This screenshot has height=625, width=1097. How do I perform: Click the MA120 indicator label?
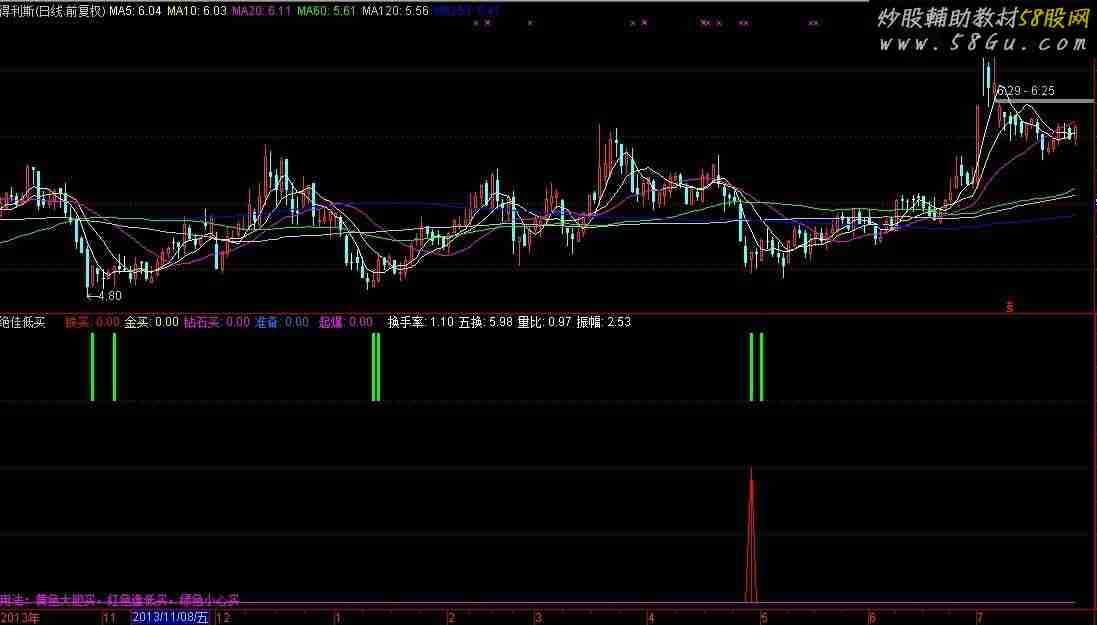(394, 11)
